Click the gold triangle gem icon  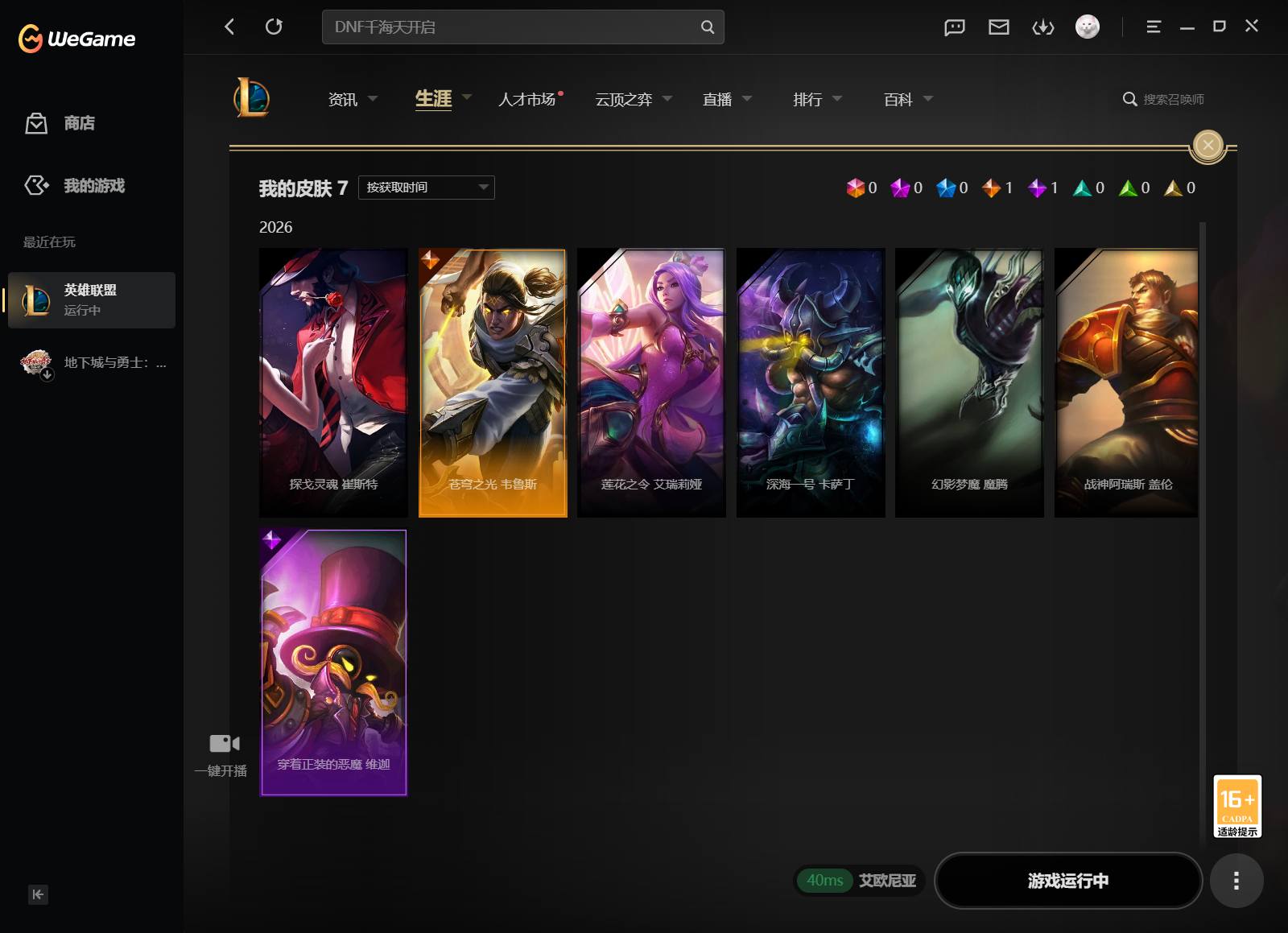[x=1173, y=188]
